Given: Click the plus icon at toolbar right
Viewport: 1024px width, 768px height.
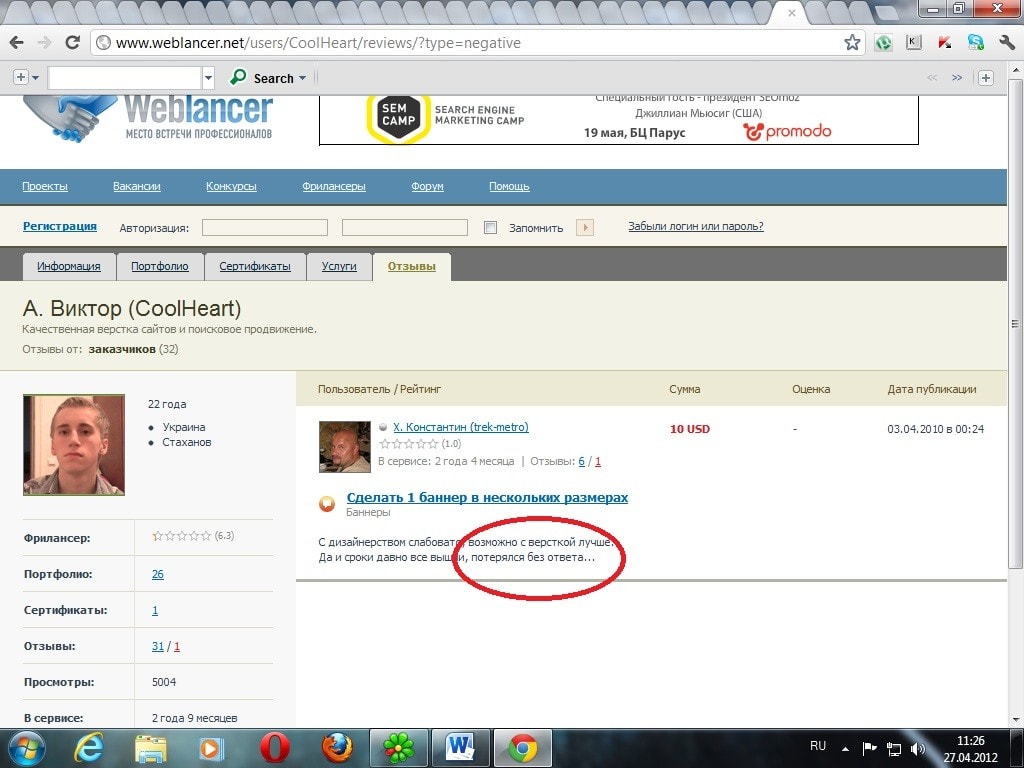Looking at the screenshot, I should point(985,78).
